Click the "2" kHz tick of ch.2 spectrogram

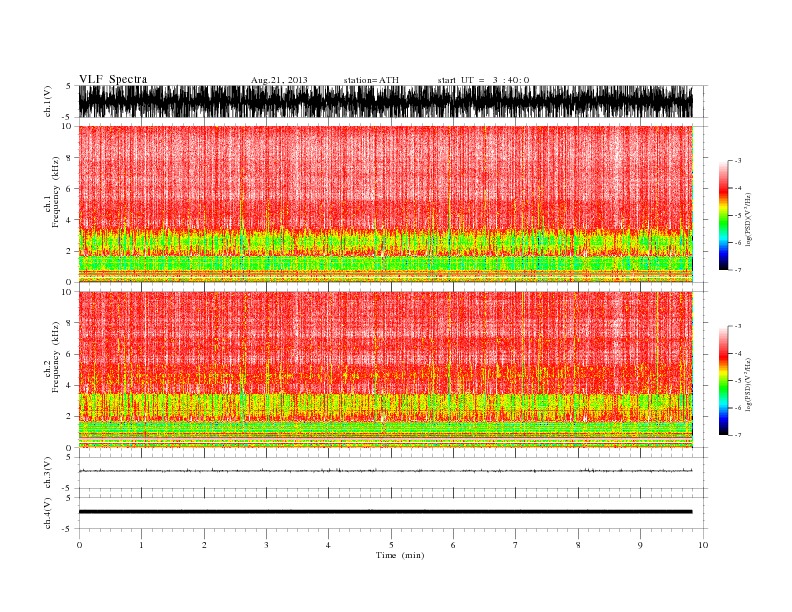point(69,417)
